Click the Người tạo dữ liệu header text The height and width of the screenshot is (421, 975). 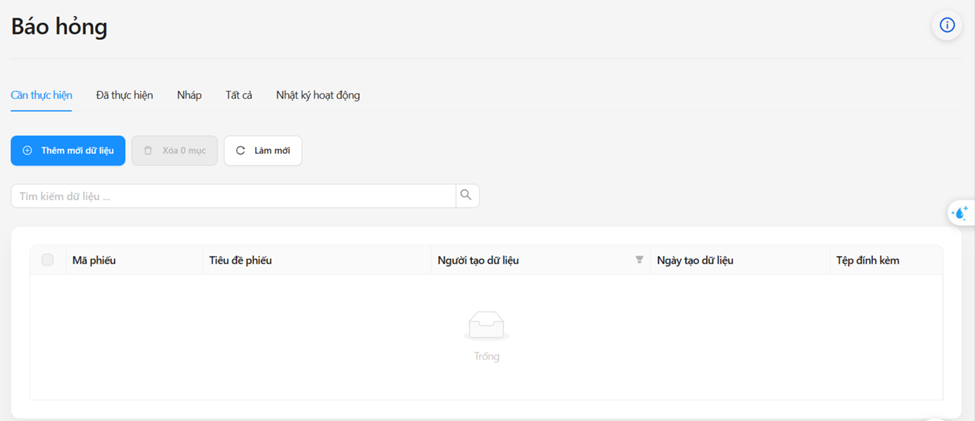click(478, 260)
